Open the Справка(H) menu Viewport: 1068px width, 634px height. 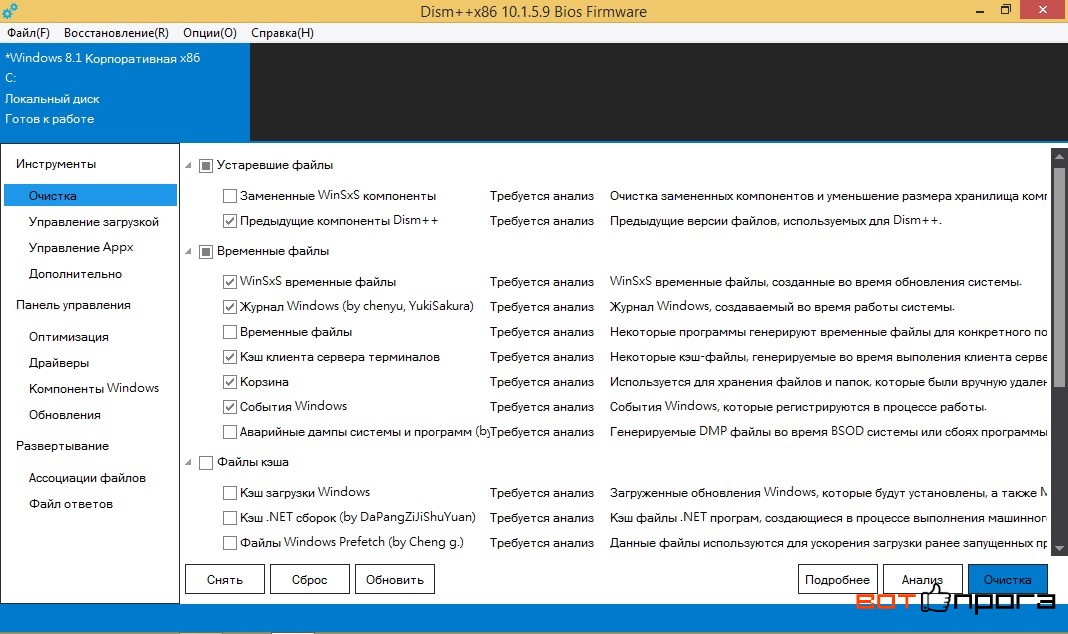tap(282, 33)
